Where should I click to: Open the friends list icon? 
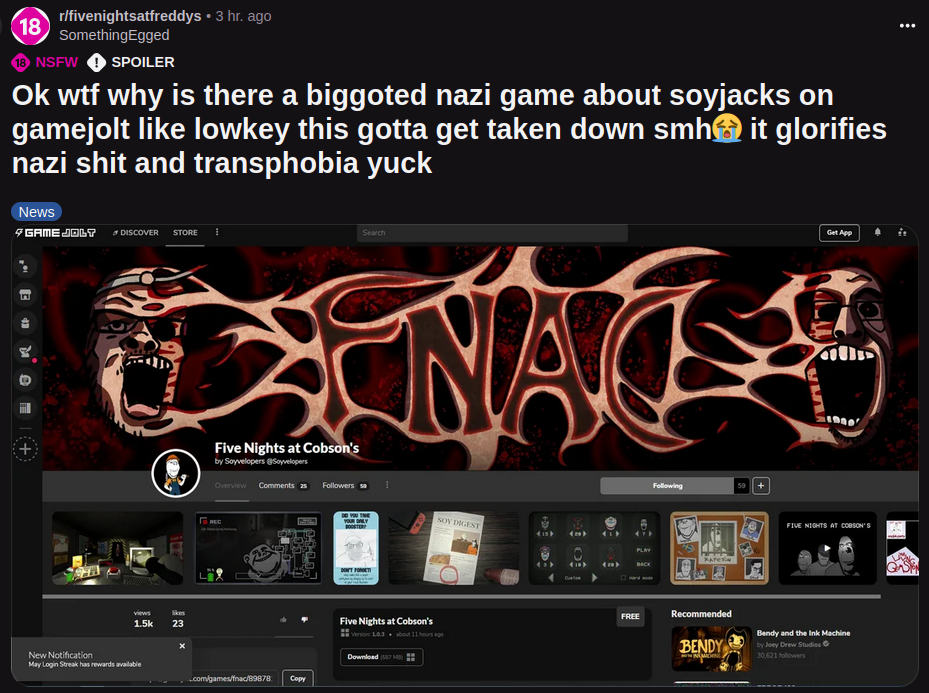[903, 233]
